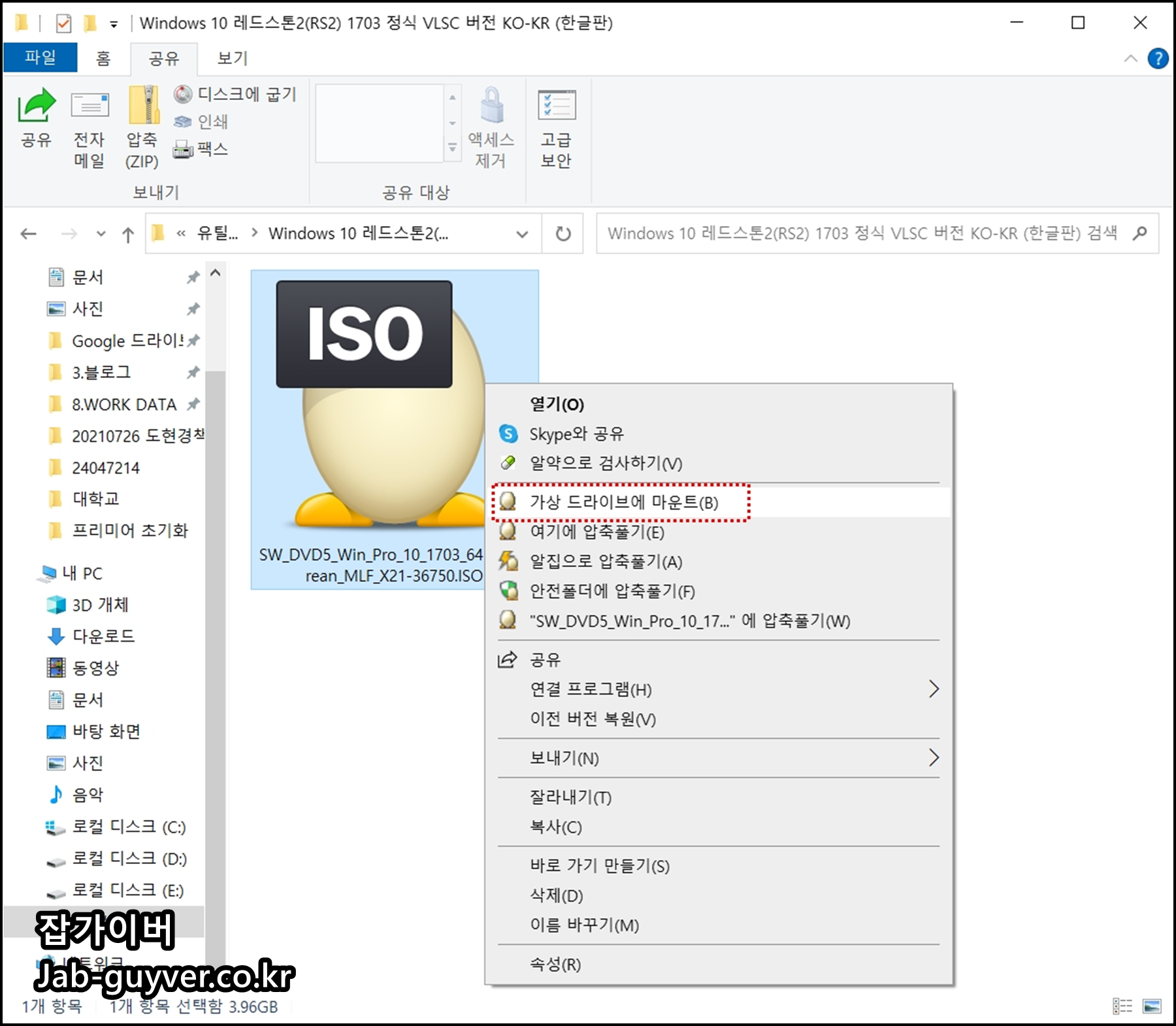Open the Home (홈) ribbon tab
Viewport: 1176px width, 1026px height.
tap(103, 58)
